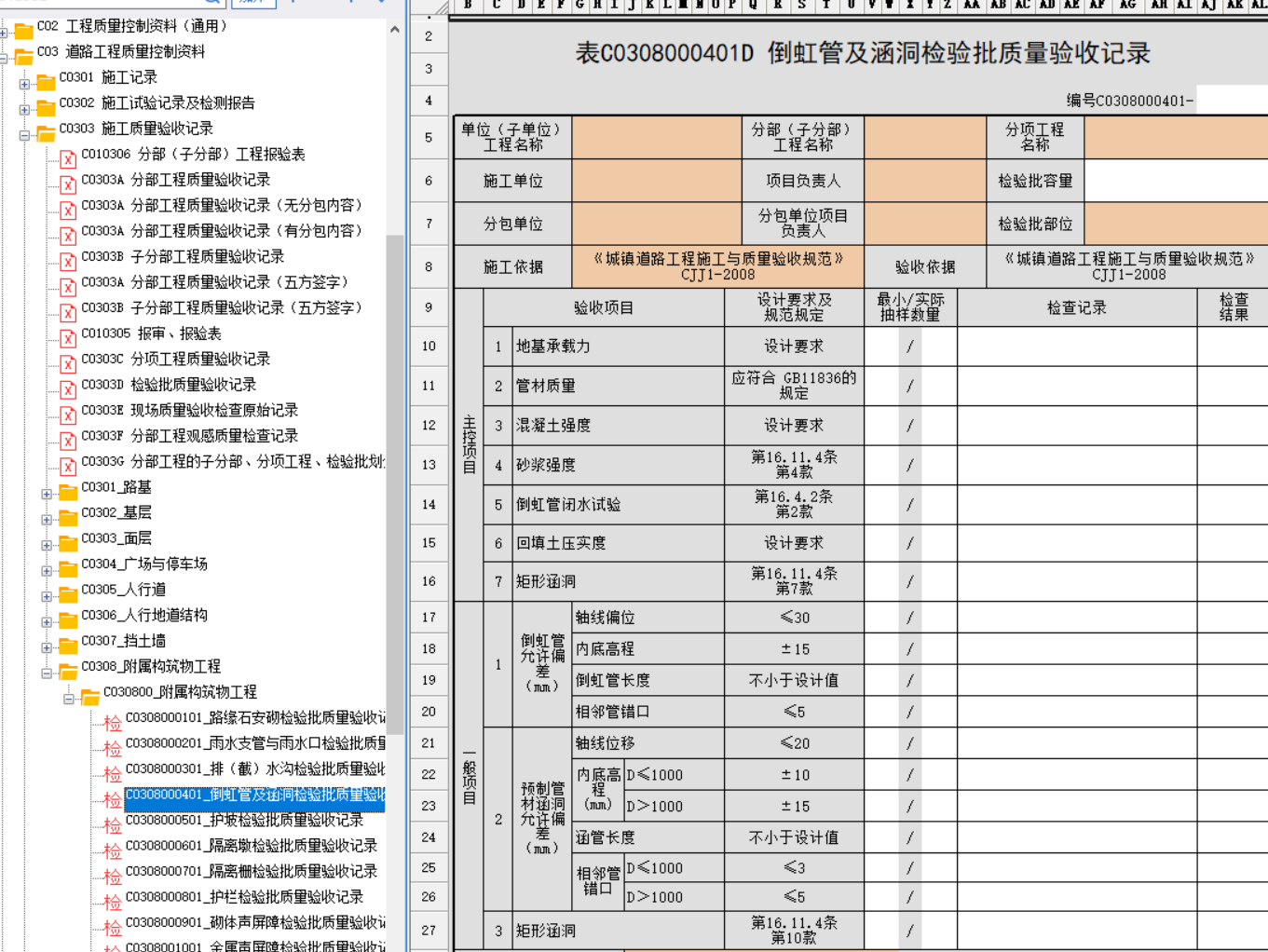Open C0308000601_隔离墩检验批质量验收记录

[251, 846]
